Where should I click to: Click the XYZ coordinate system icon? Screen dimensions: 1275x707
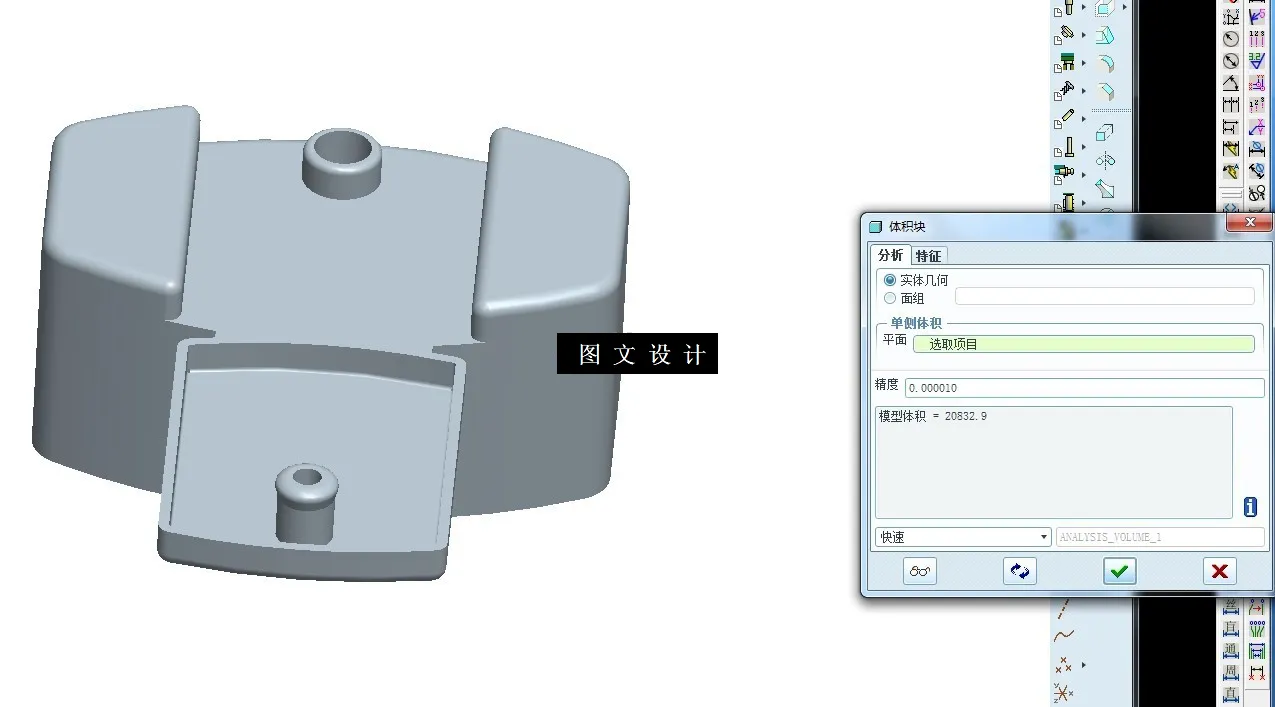(x=1062, y=693)
